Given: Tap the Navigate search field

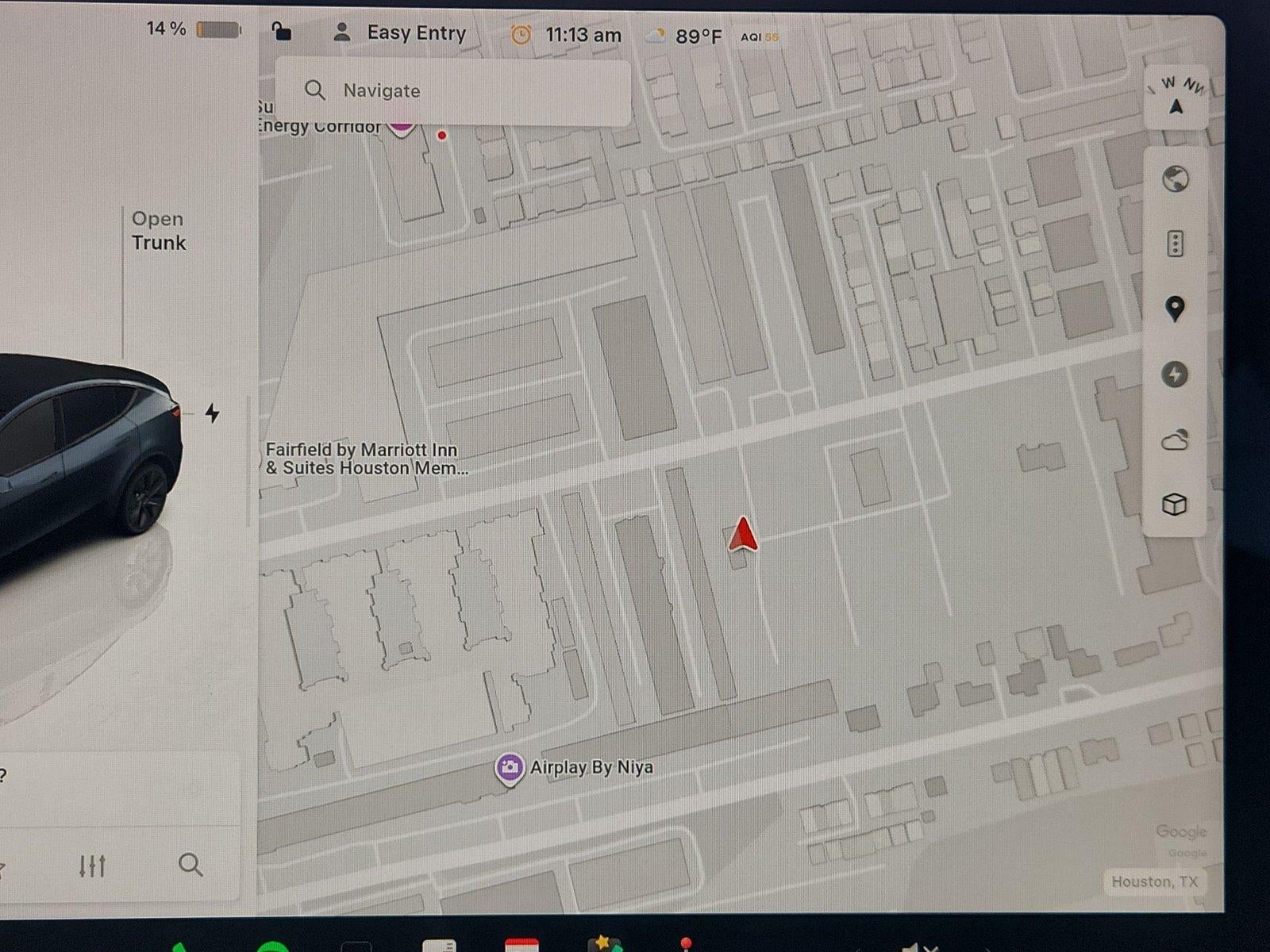Looking at the screenshot, I should pos(453,90).
